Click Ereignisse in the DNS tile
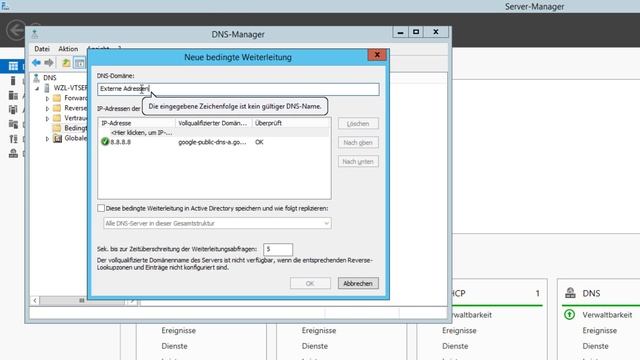Screen dimensions: 640x360 point(600,330)
